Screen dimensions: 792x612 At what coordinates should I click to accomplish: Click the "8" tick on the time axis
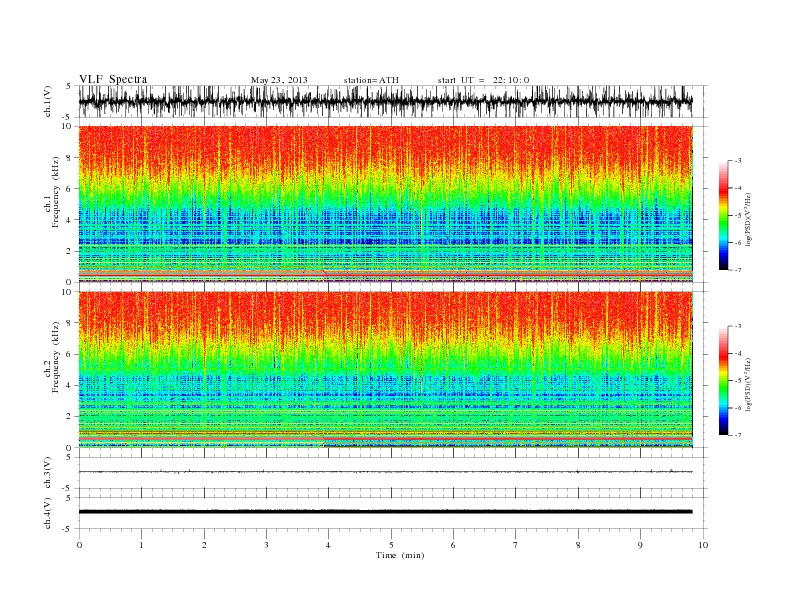point(578,545)
